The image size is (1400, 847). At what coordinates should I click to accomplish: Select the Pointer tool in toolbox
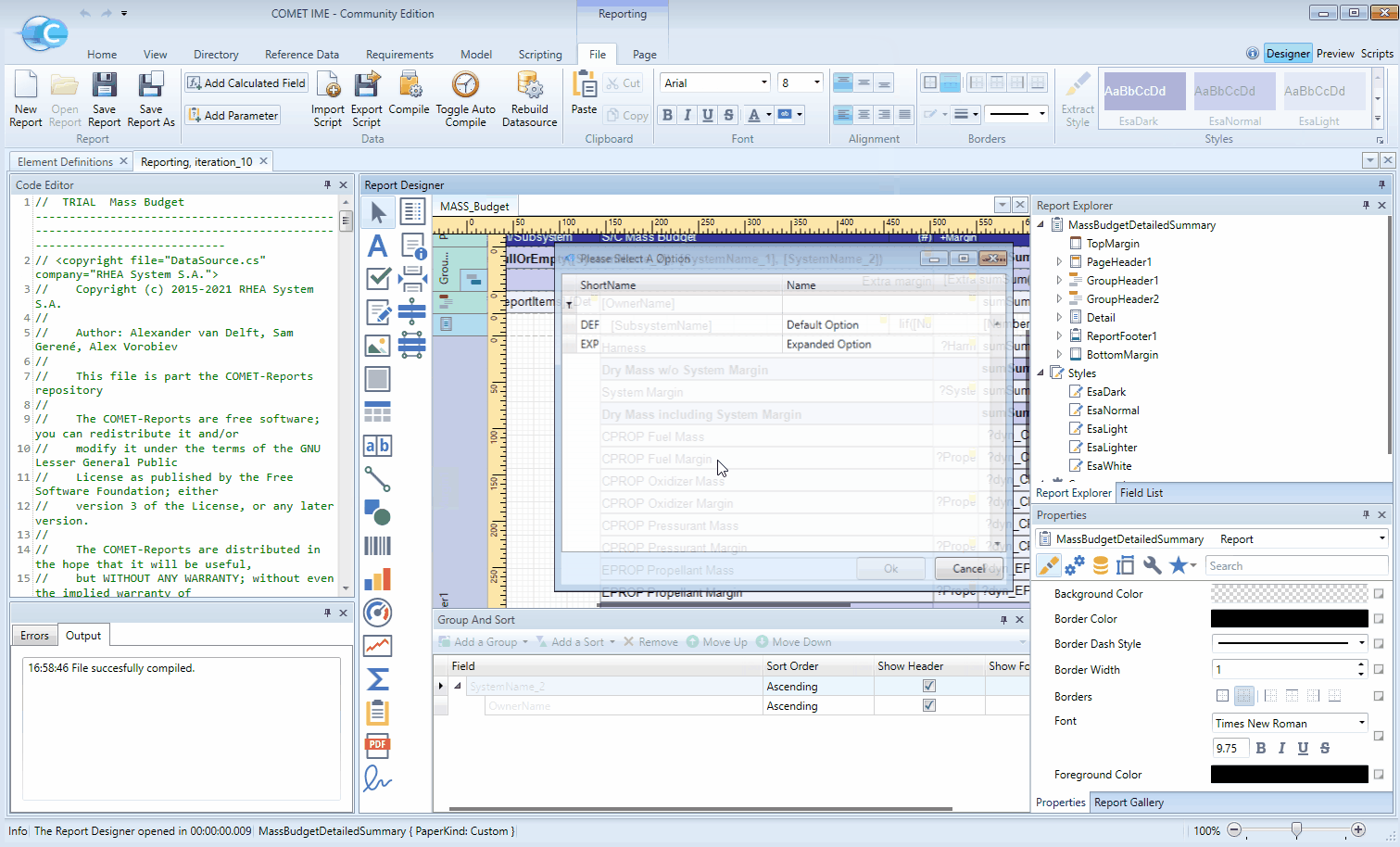pyautogui.click(x=378, y=212)
